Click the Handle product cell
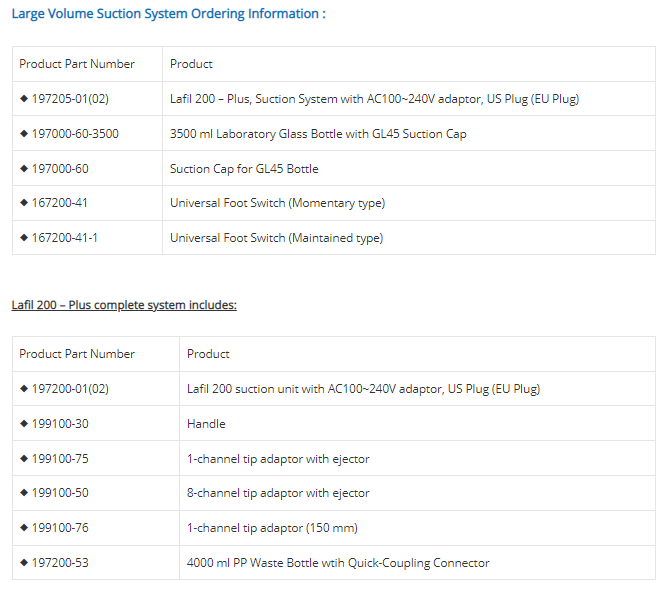The width and height of the screenshot is (666, 597). pos(206,424)
